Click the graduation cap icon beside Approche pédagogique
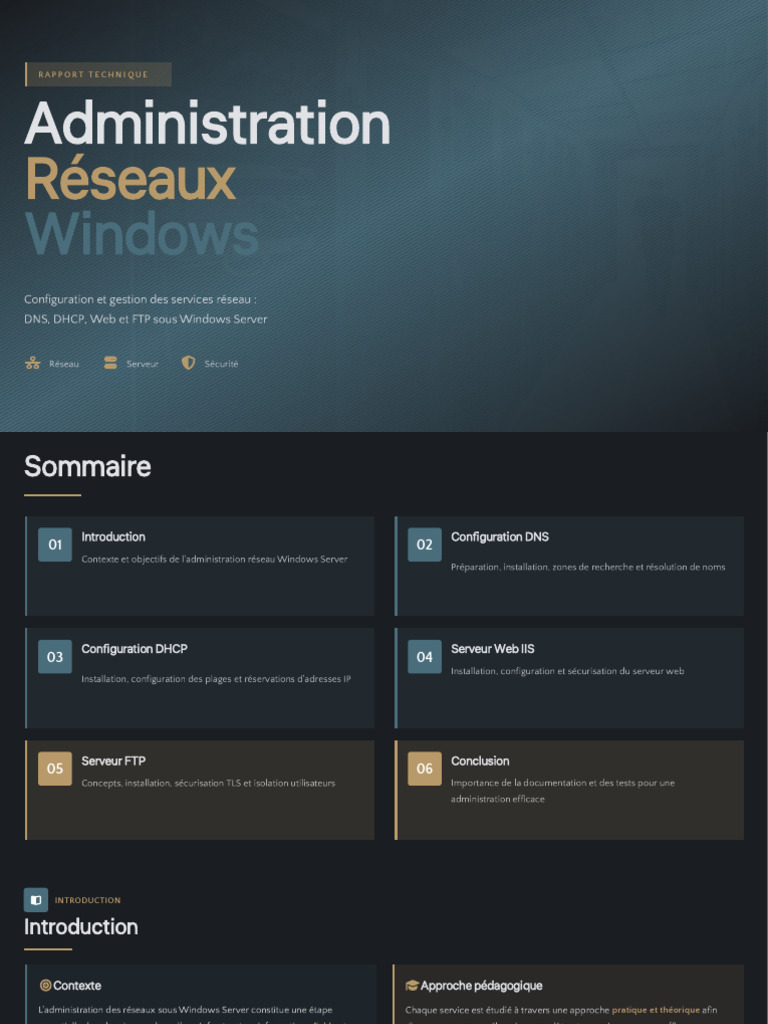Image resolution: width=768 pixels, height=1024 pixels. pos(411,985)
